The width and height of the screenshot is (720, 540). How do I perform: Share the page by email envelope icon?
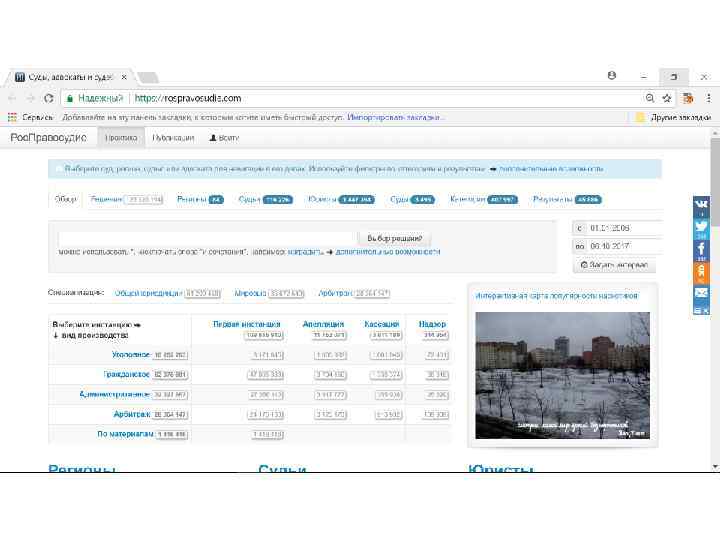point(701,293)
